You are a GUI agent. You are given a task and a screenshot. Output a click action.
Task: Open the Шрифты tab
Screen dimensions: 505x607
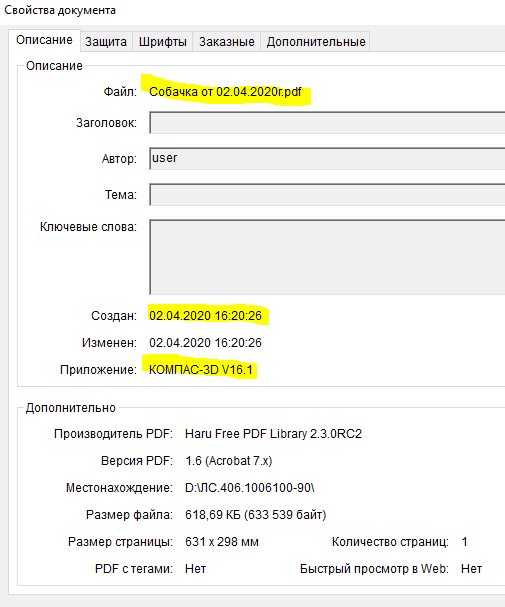163,41
